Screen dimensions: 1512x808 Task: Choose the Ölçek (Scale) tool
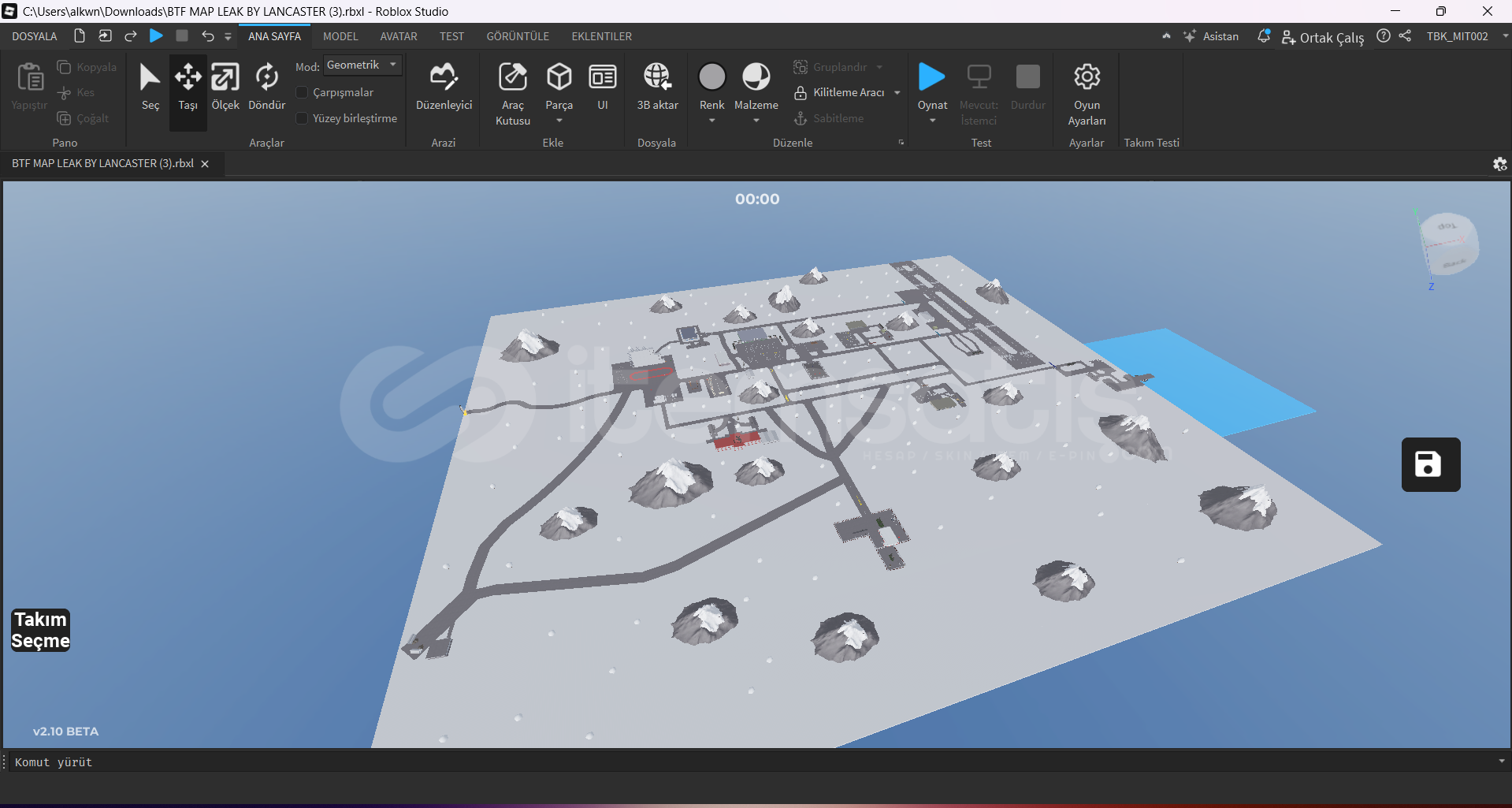pos(225,87)
